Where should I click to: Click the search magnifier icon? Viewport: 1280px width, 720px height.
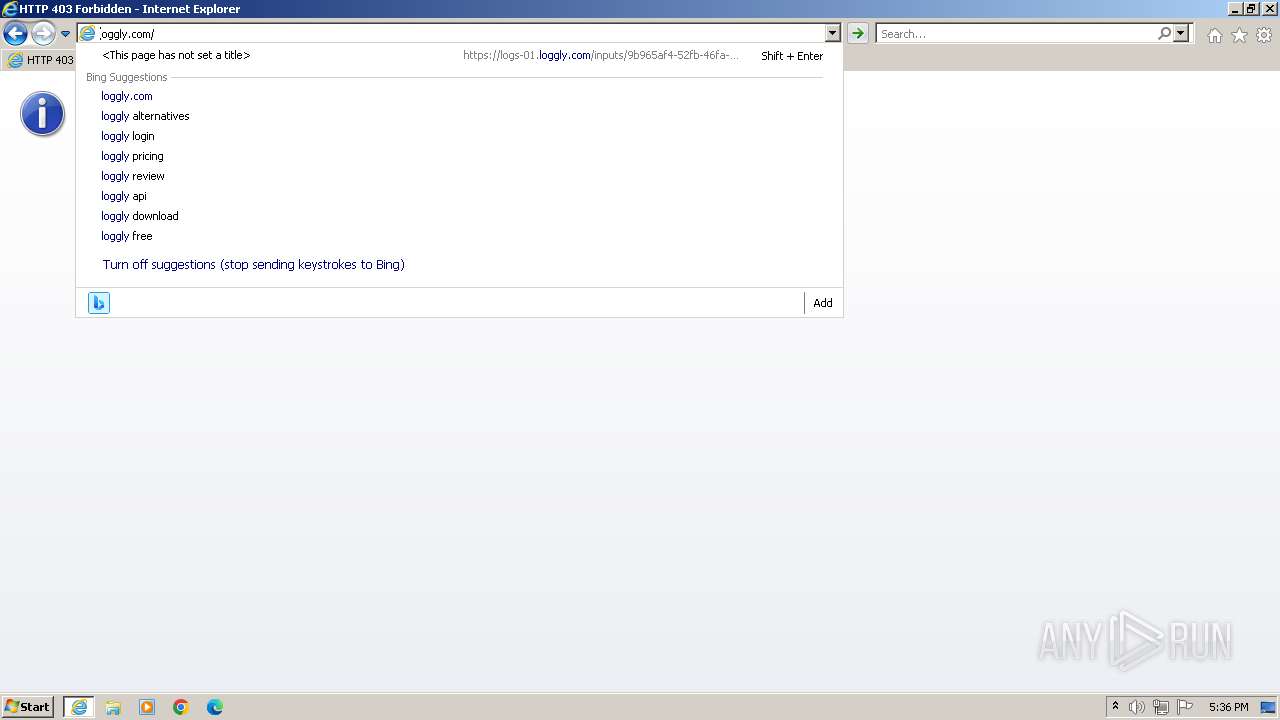point(1164,33)
